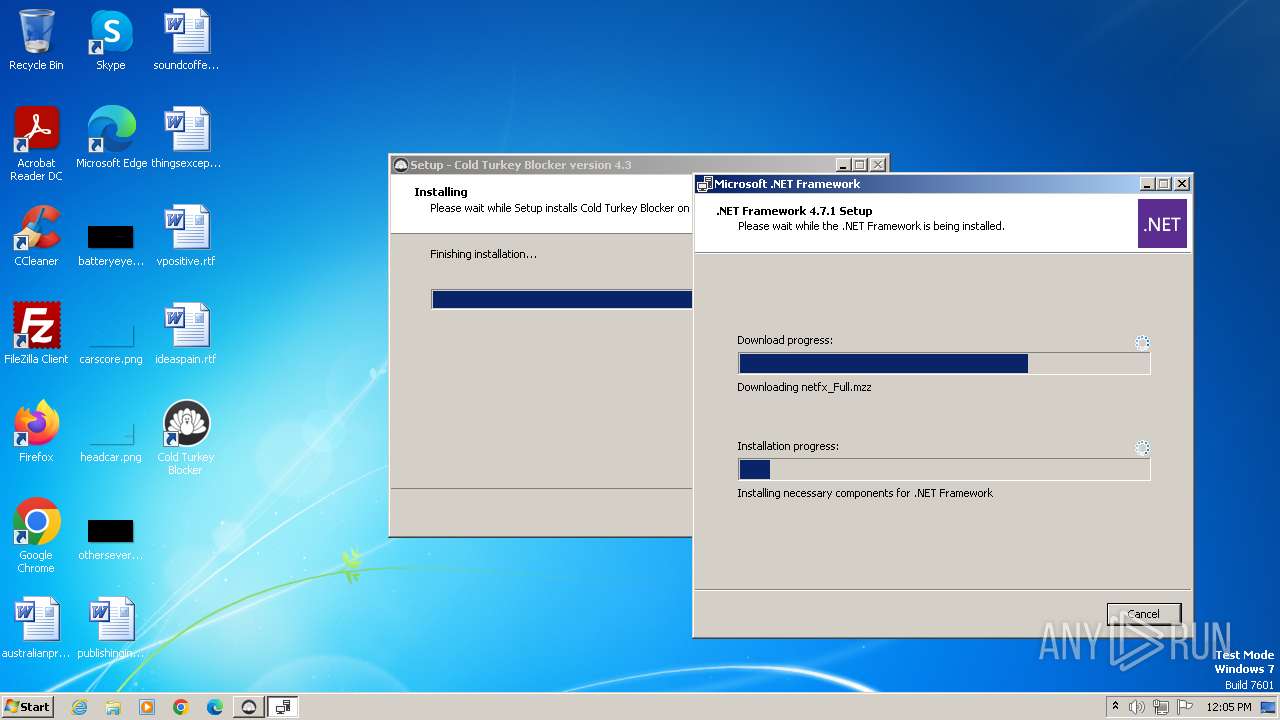Select the soundcoffe document icon
The image size is (1280, 720).
pos(186,40)
